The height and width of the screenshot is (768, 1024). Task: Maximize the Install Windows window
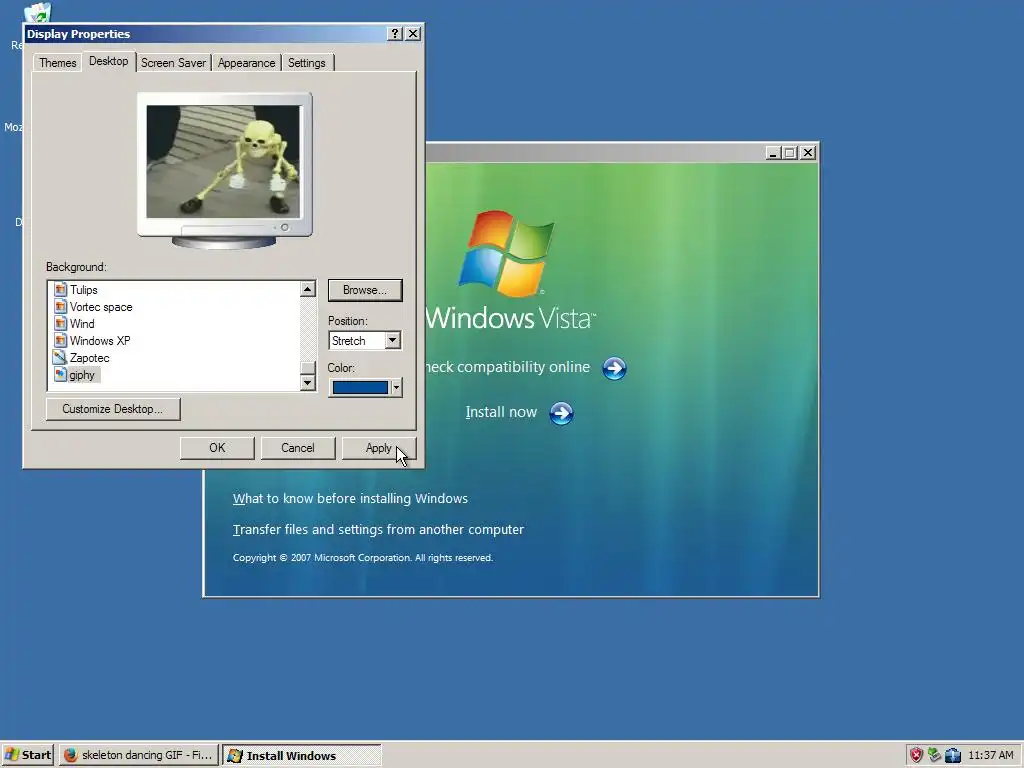[790, 153]
